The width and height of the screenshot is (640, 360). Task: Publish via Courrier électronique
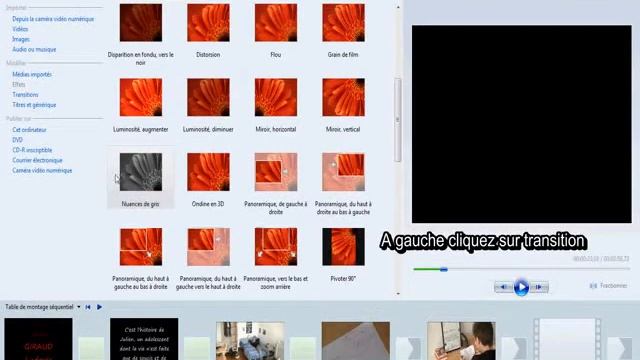pyautogui.click(x=37, y=160)
